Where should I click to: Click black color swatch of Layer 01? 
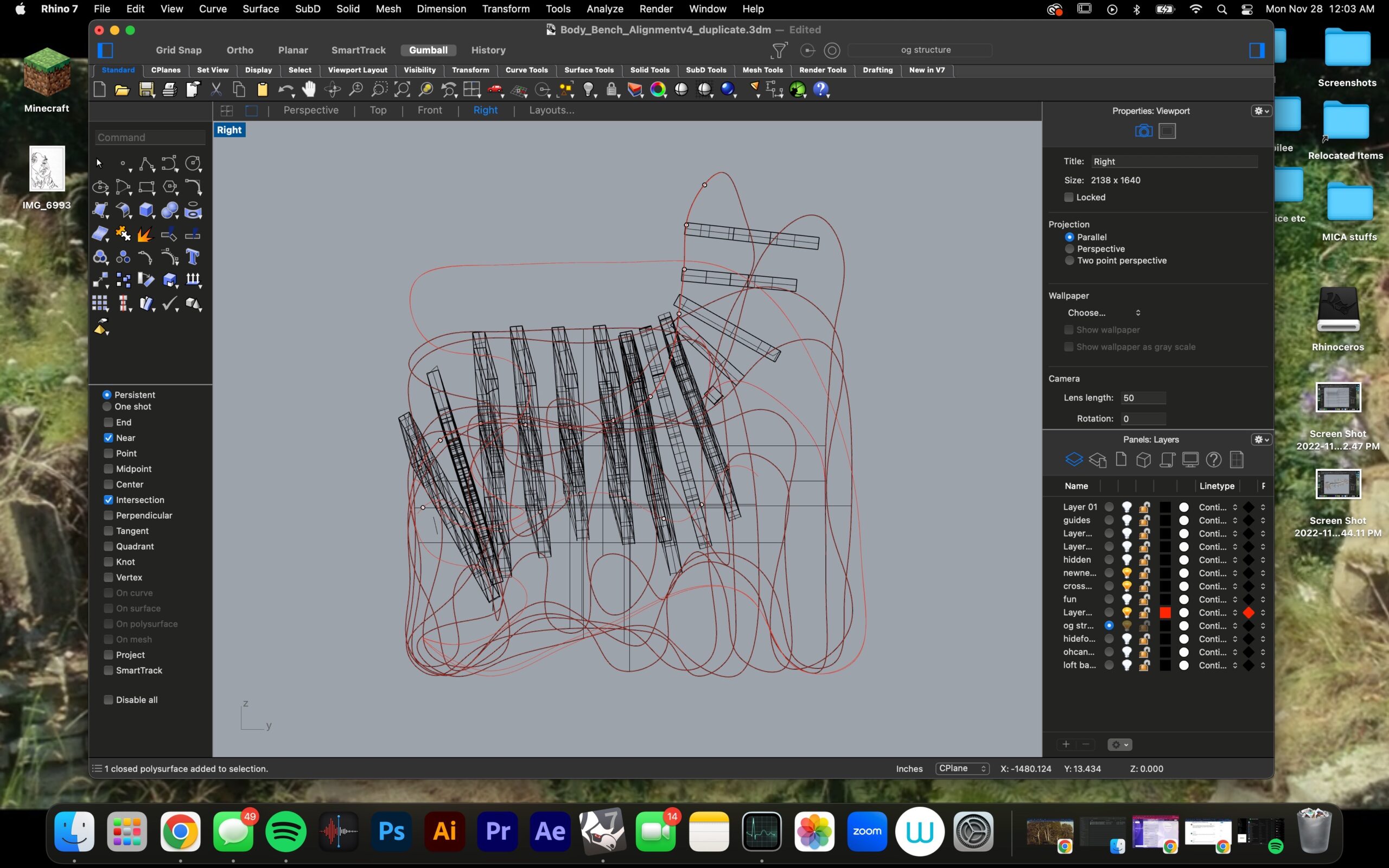[1165, 507]
